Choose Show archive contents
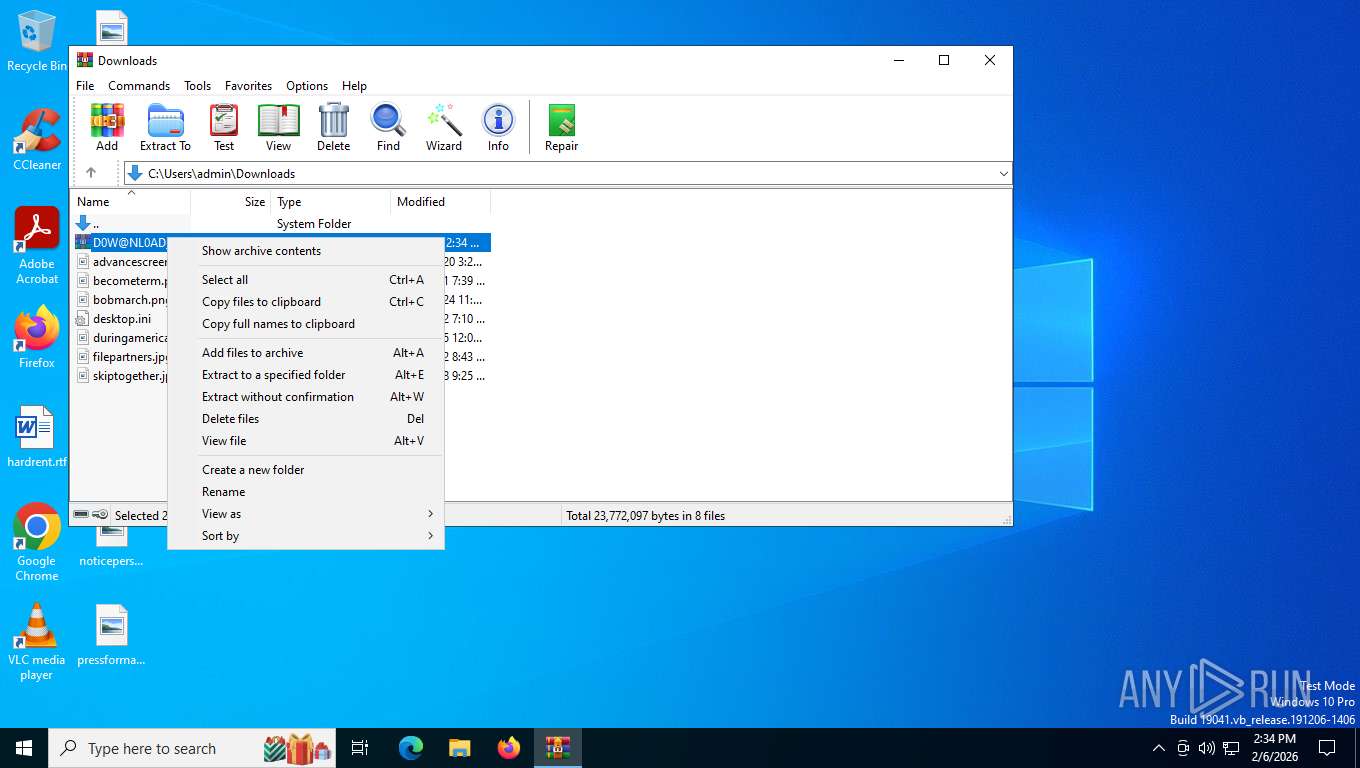The height and width of the screenshot is (768, 1360). [x=306, y=251]
